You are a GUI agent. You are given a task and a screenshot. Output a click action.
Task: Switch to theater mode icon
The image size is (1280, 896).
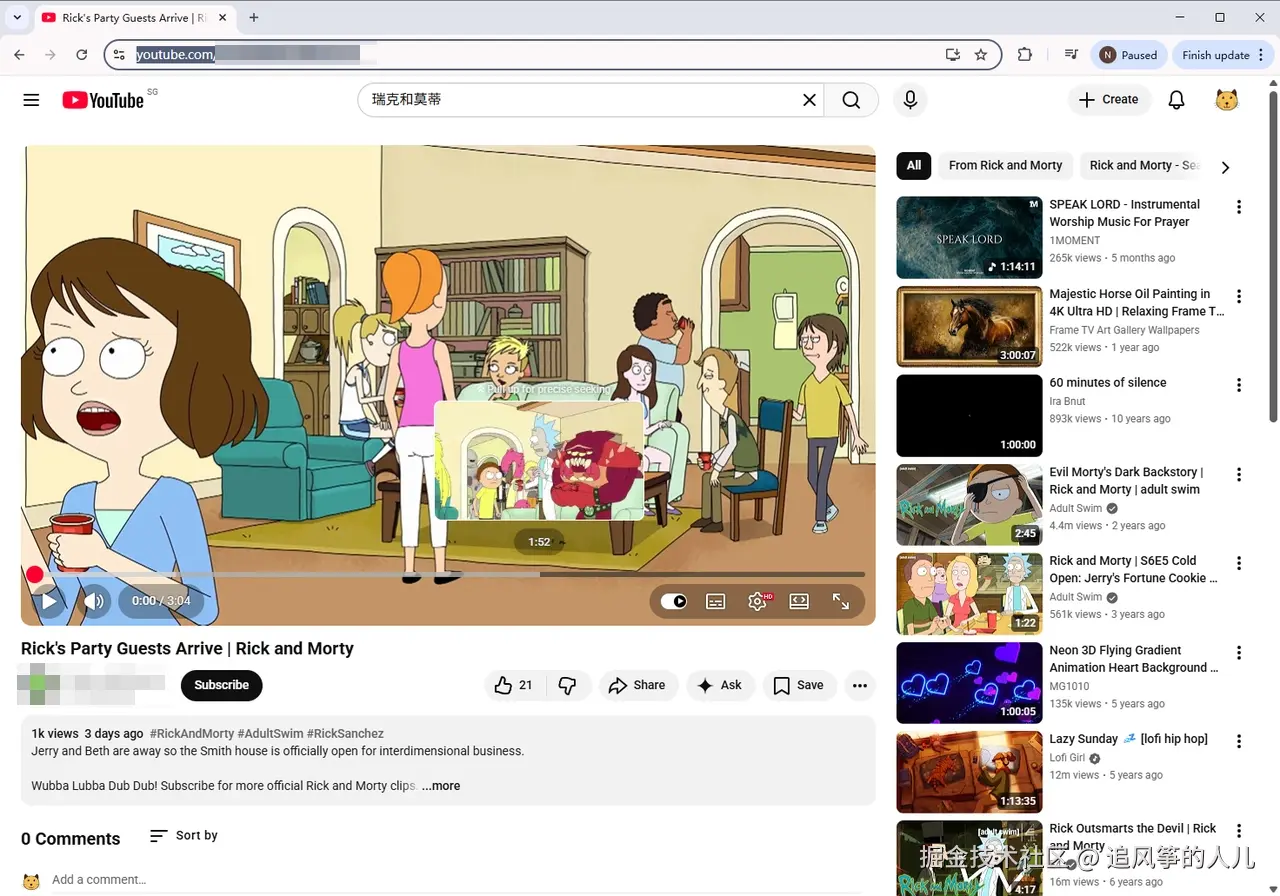799,601
